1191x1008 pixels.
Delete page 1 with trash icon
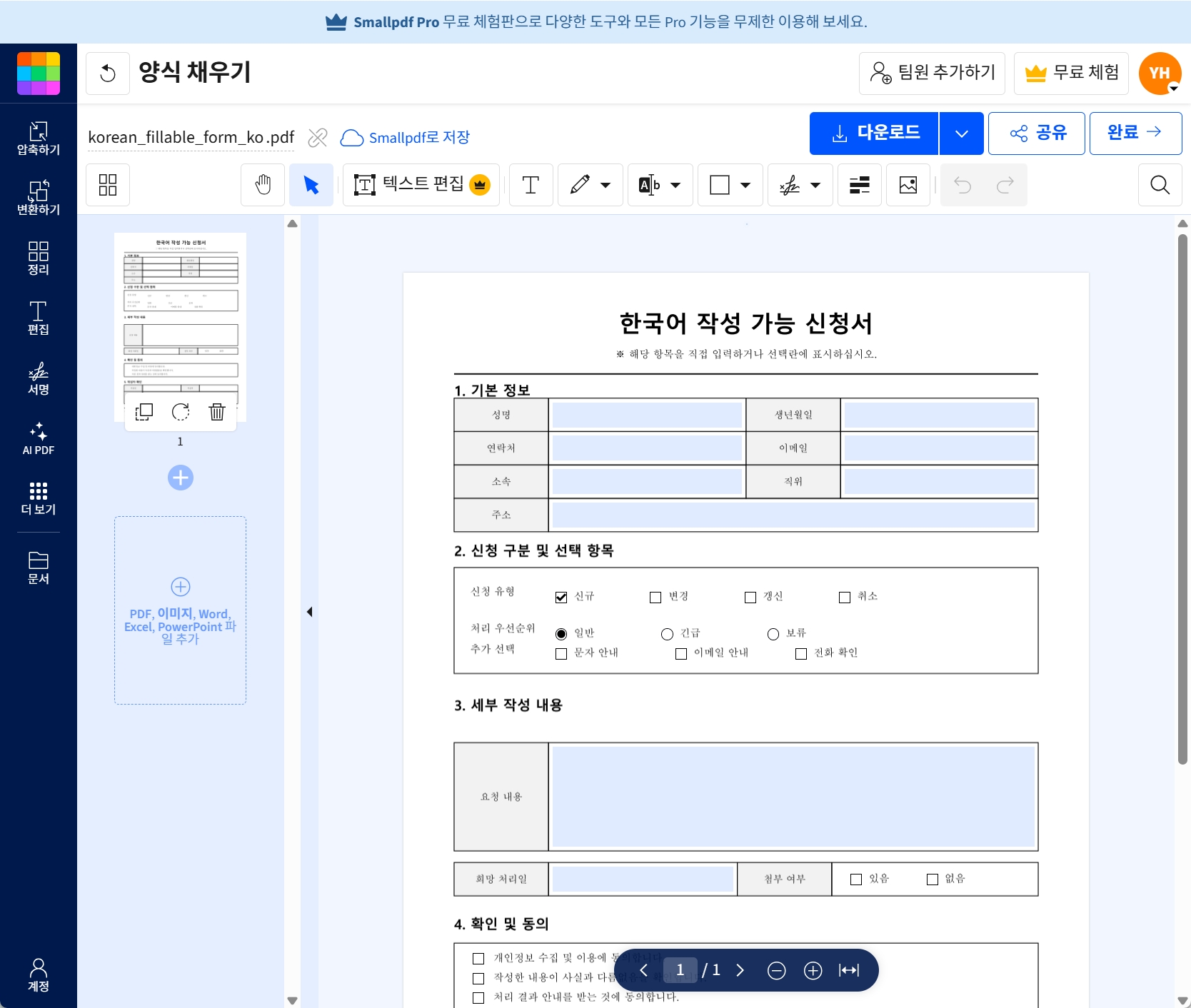(x=217, y=412)
